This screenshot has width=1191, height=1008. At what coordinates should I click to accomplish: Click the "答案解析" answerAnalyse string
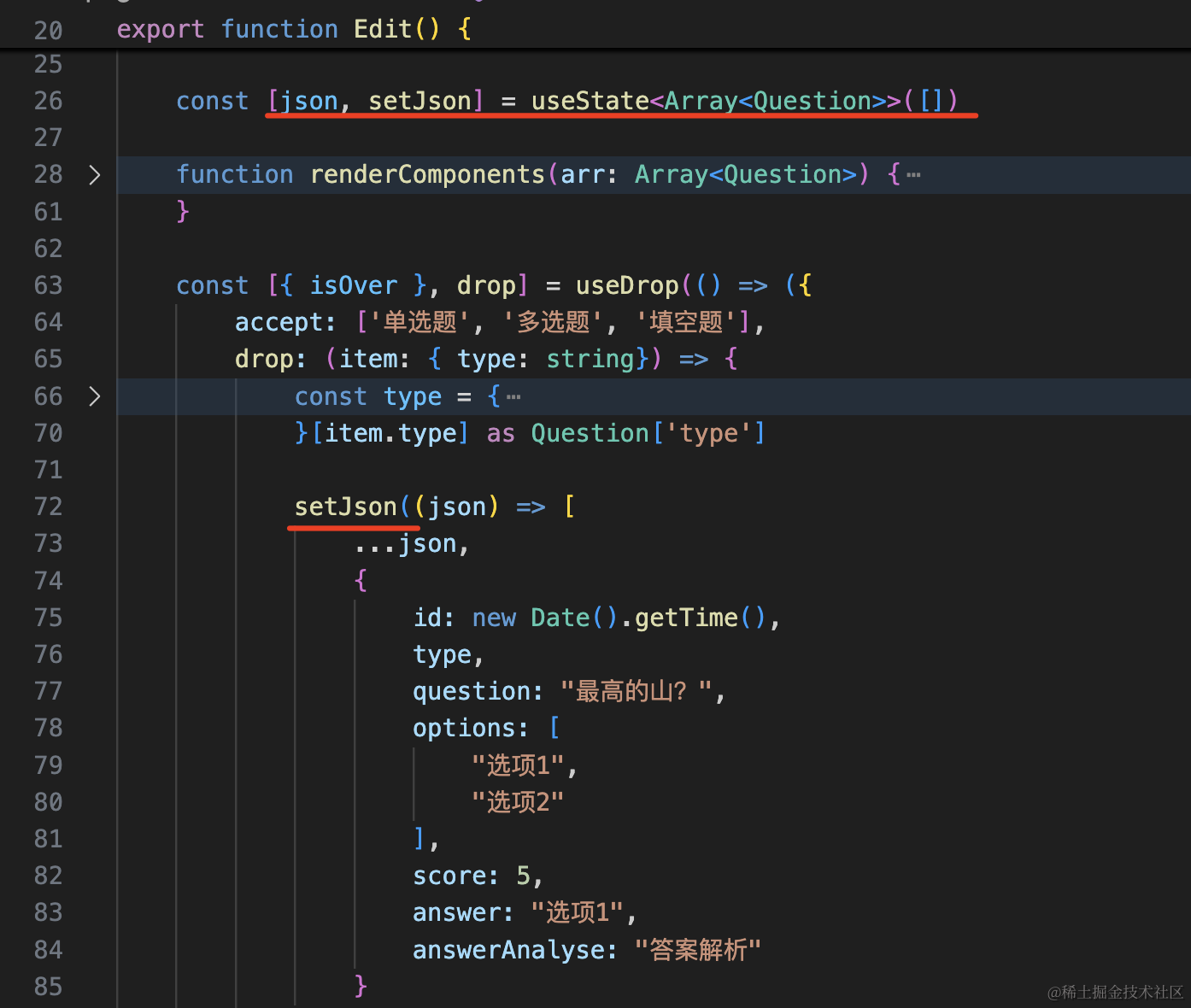[x=697, y=950]
